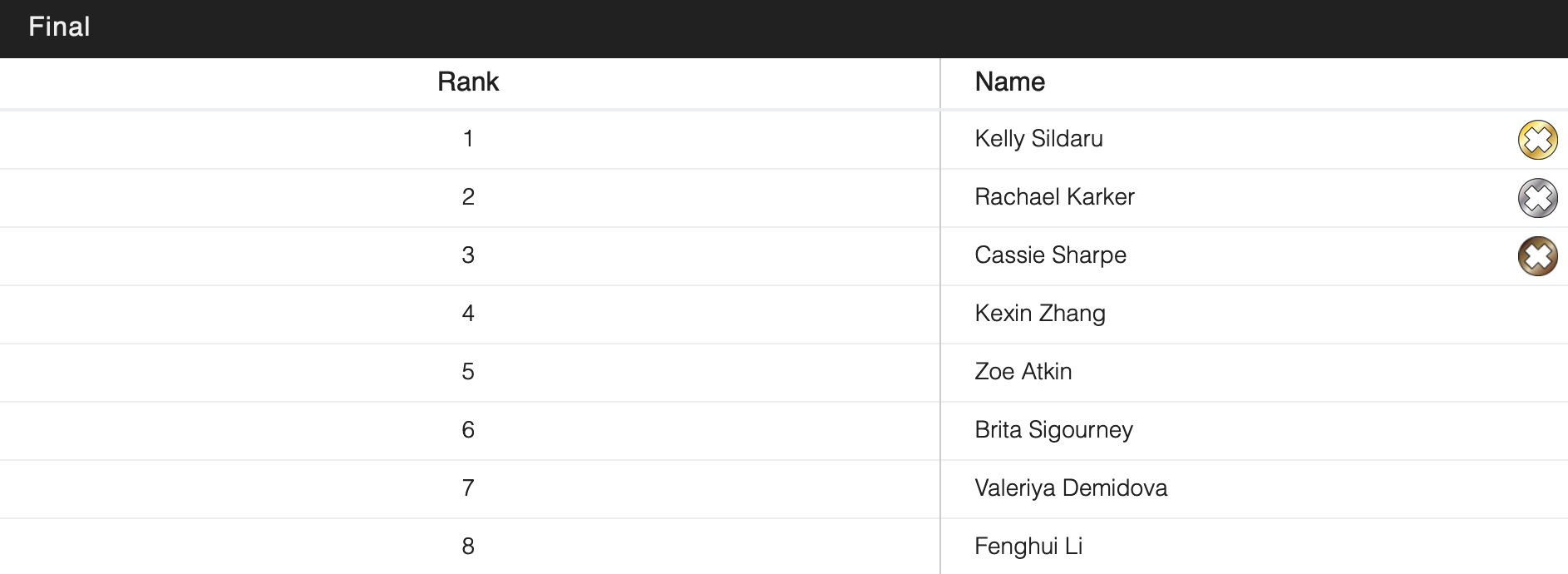1568x574 pixels.
Task: Click Valeriya Demidova's name
Action: tap(1070, 488)
